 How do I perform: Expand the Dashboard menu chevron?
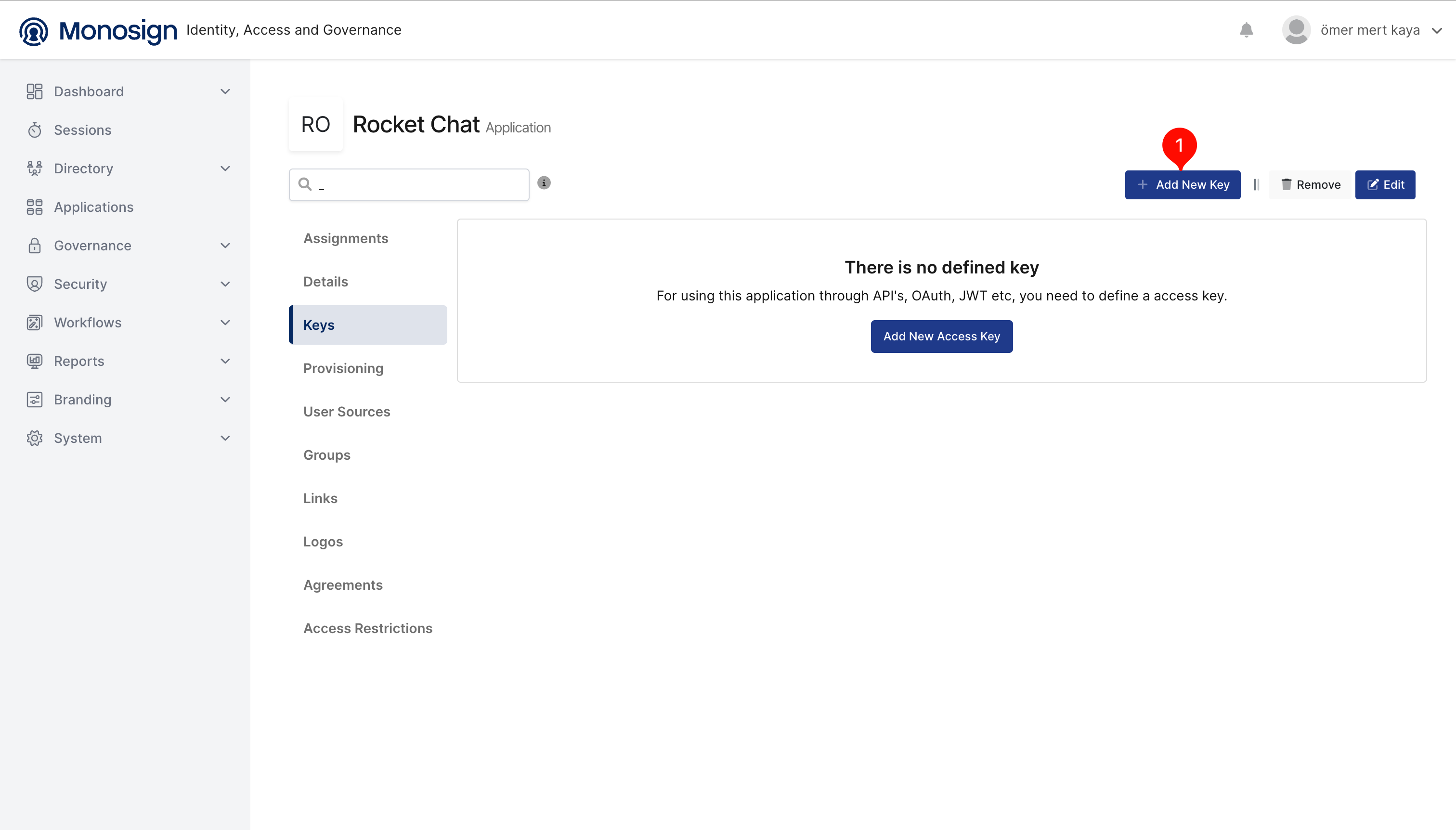click(x=225, y=91)
